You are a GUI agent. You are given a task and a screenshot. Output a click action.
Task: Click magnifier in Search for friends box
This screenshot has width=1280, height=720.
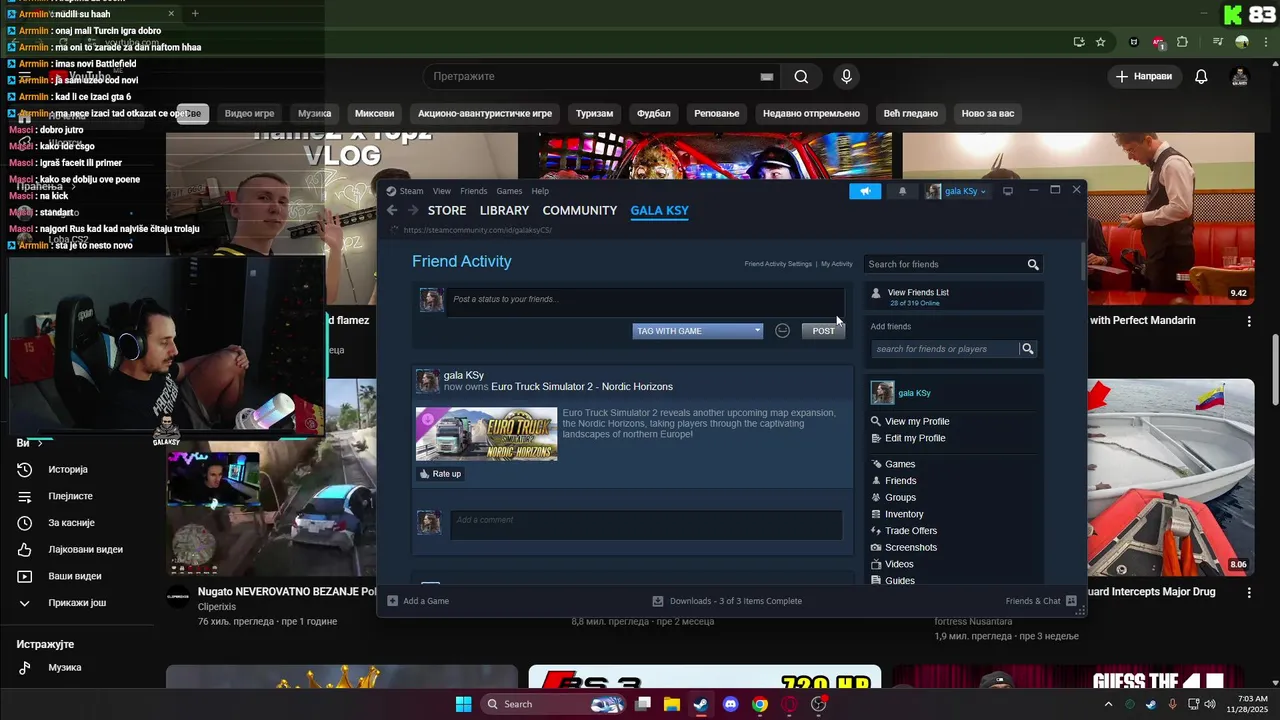coord(1033,264)
